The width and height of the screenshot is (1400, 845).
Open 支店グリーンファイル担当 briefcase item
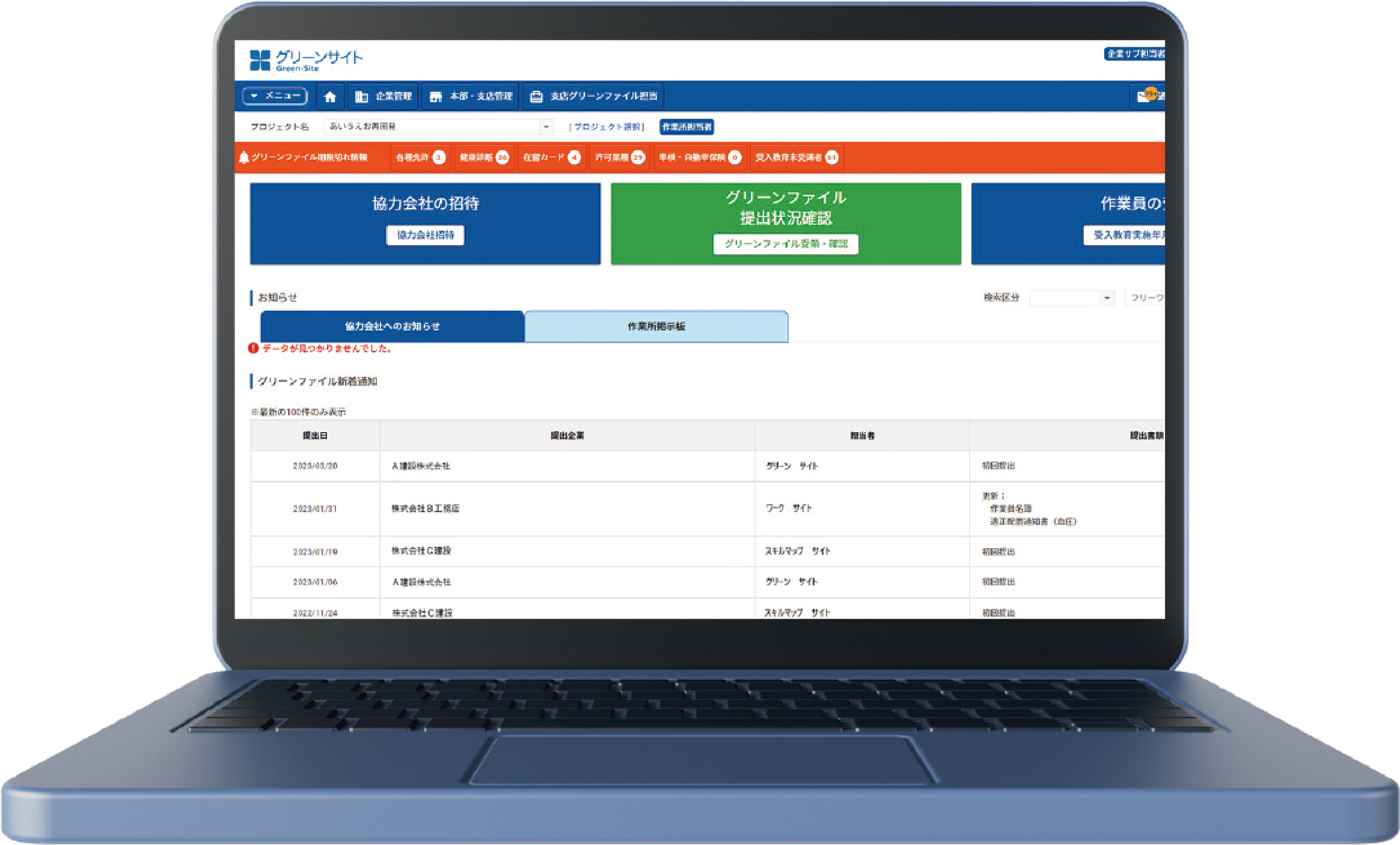[x=593, y=96]
